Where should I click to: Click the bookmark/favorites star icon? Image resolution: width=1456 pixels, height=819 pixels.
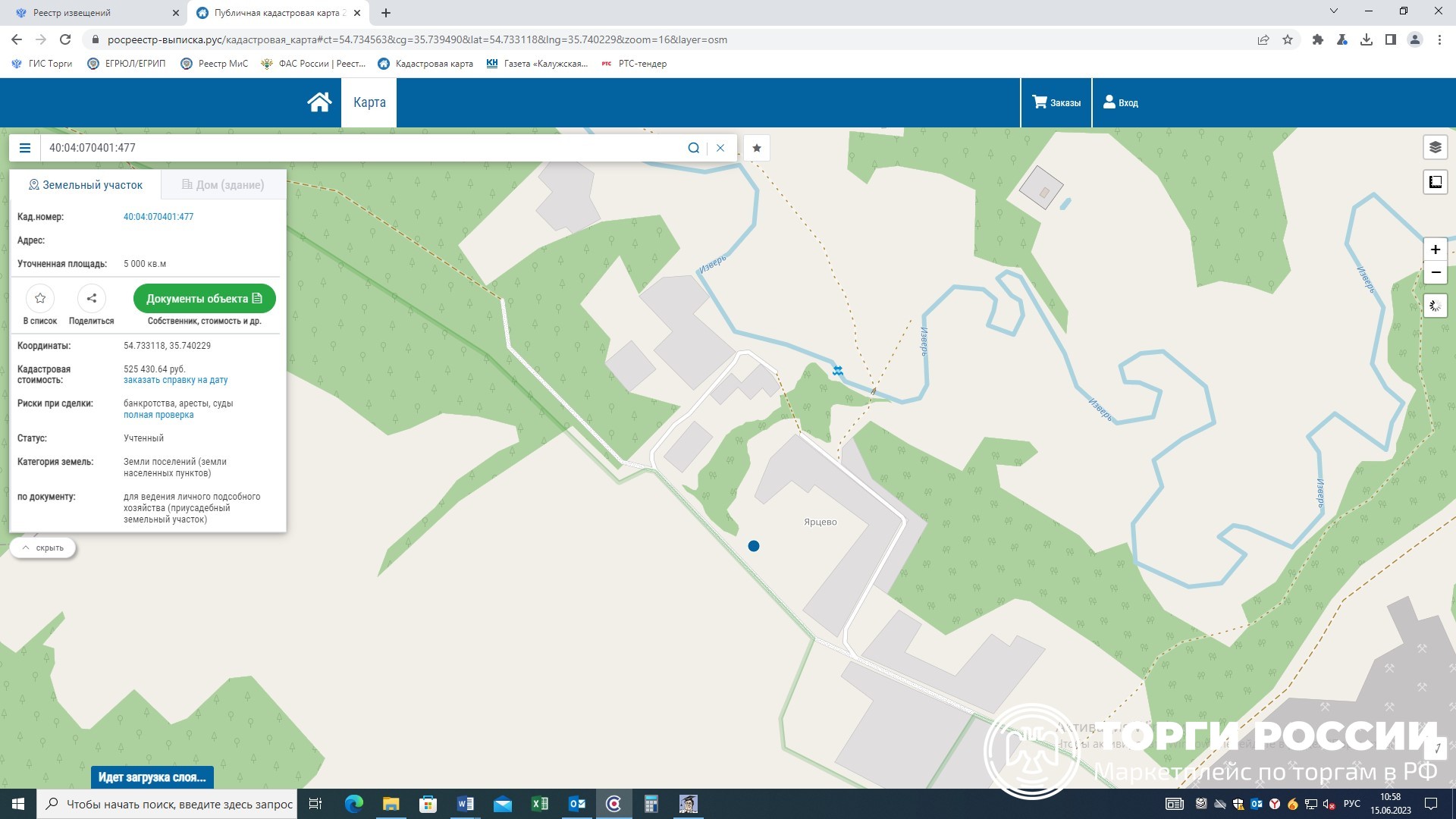click(x=757, y=148)
